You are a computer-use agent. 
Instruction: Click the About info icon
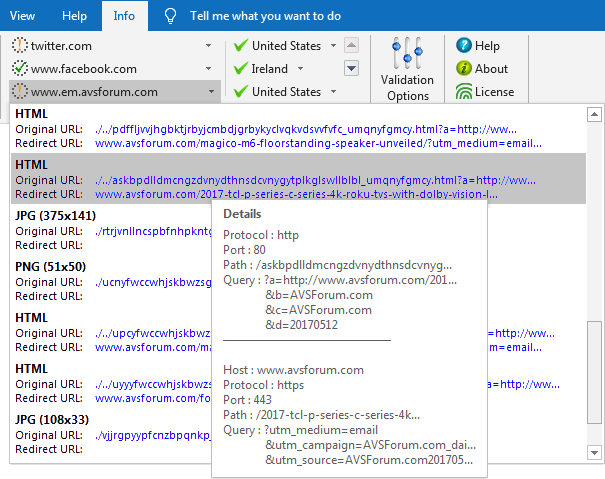click(x=464, y=69)
